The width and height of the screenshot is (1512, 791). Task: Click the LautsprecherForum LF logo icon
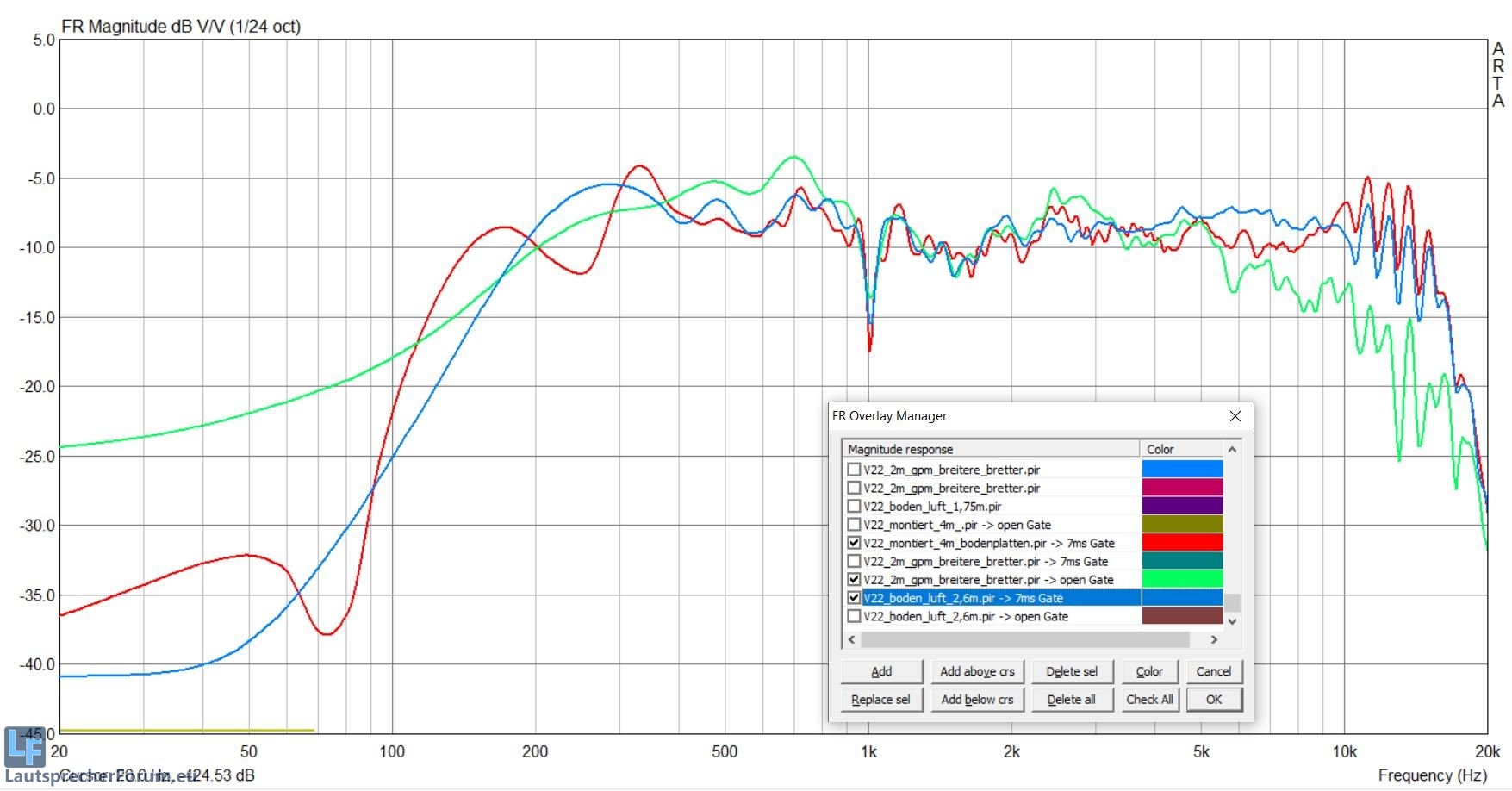24,747
